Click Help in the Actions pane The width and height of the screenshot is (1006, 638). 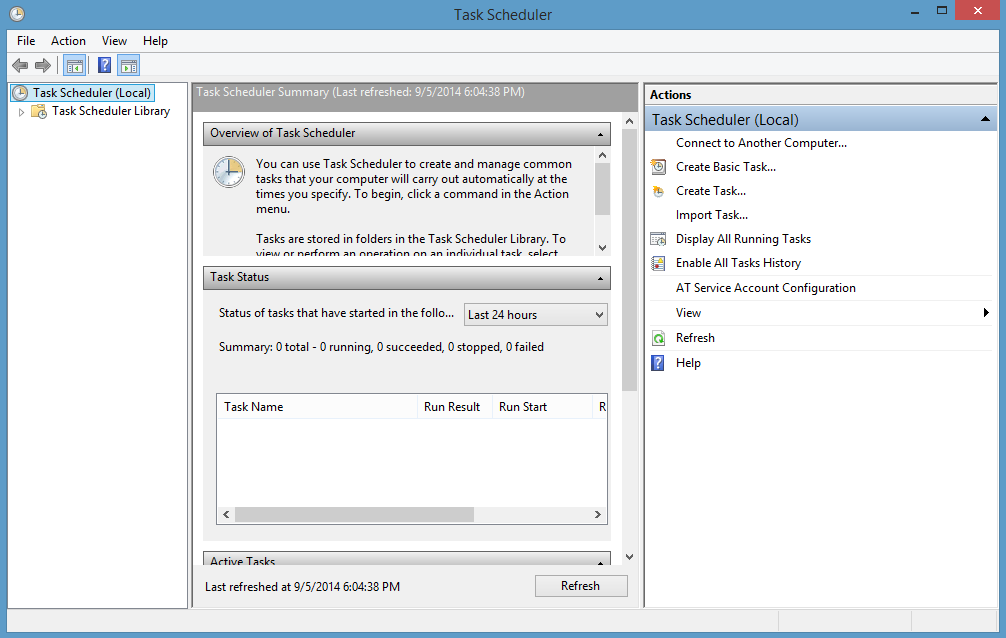[x=688, y=363]
